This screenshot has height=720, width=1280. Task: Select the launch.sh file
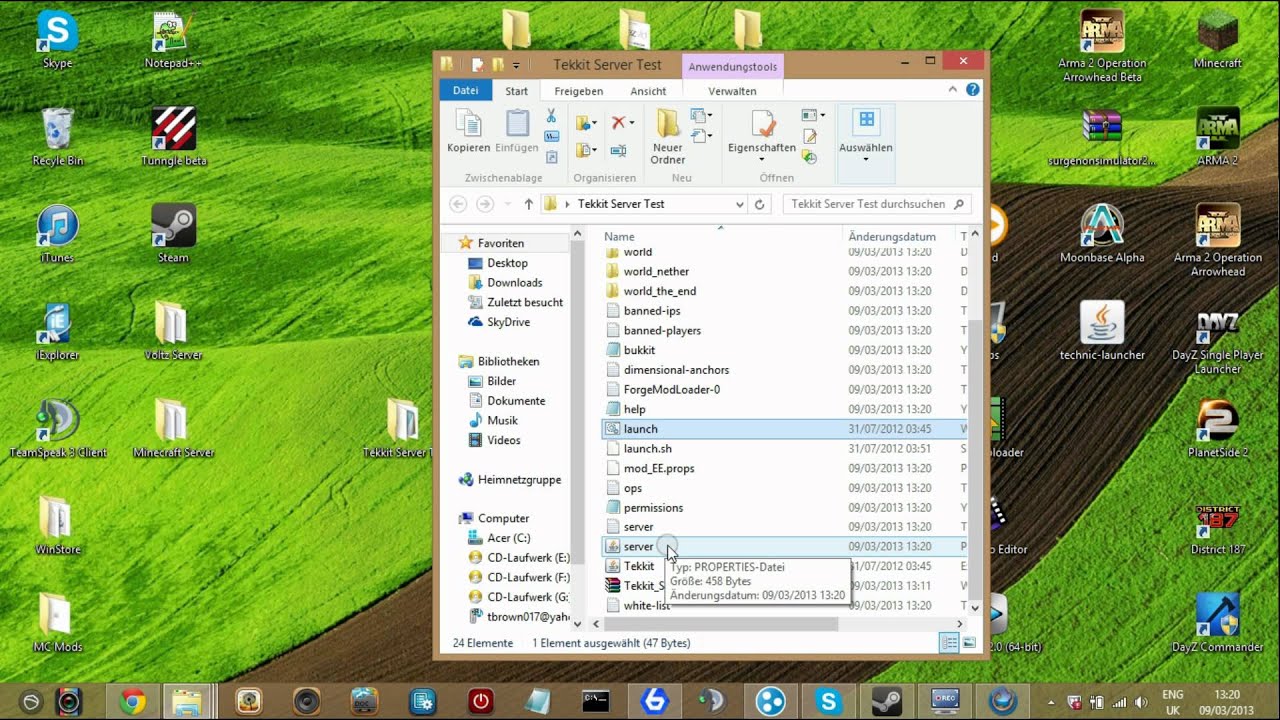coord(647,449)
